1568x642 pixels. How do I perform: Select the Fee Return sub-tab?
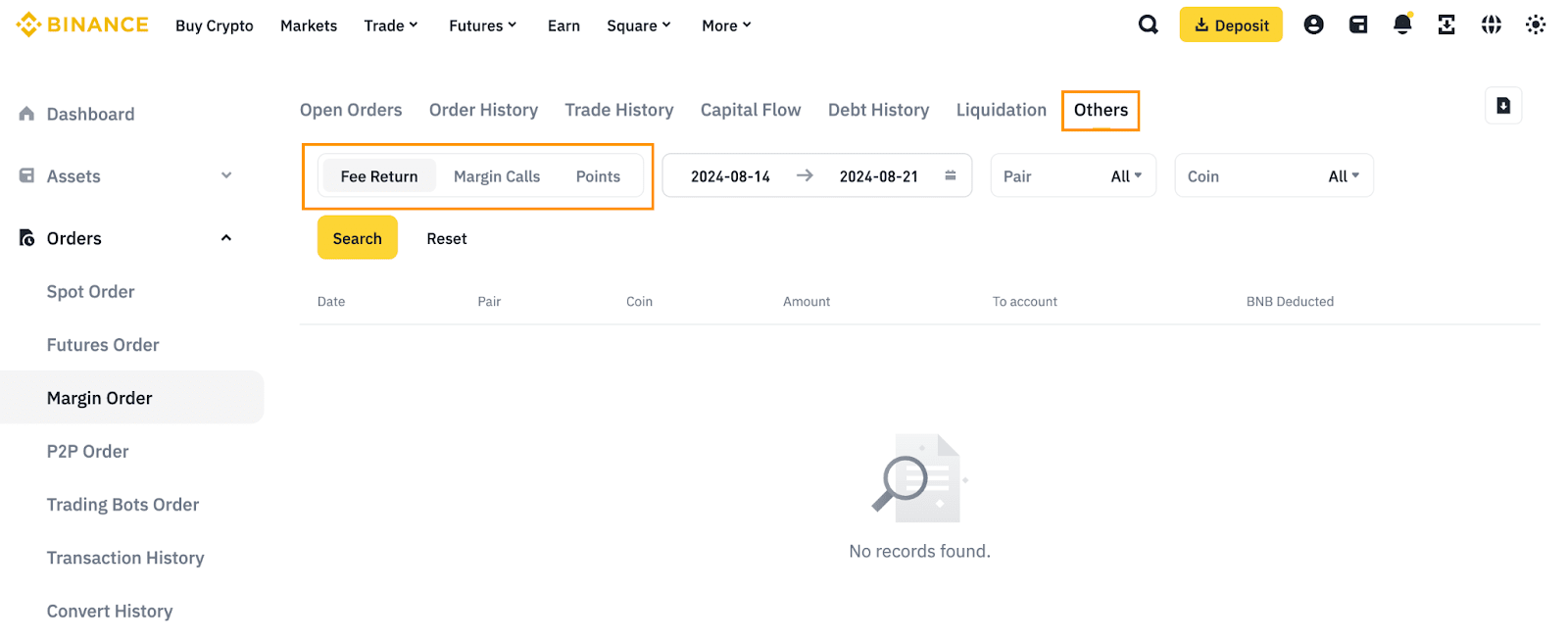379,176
